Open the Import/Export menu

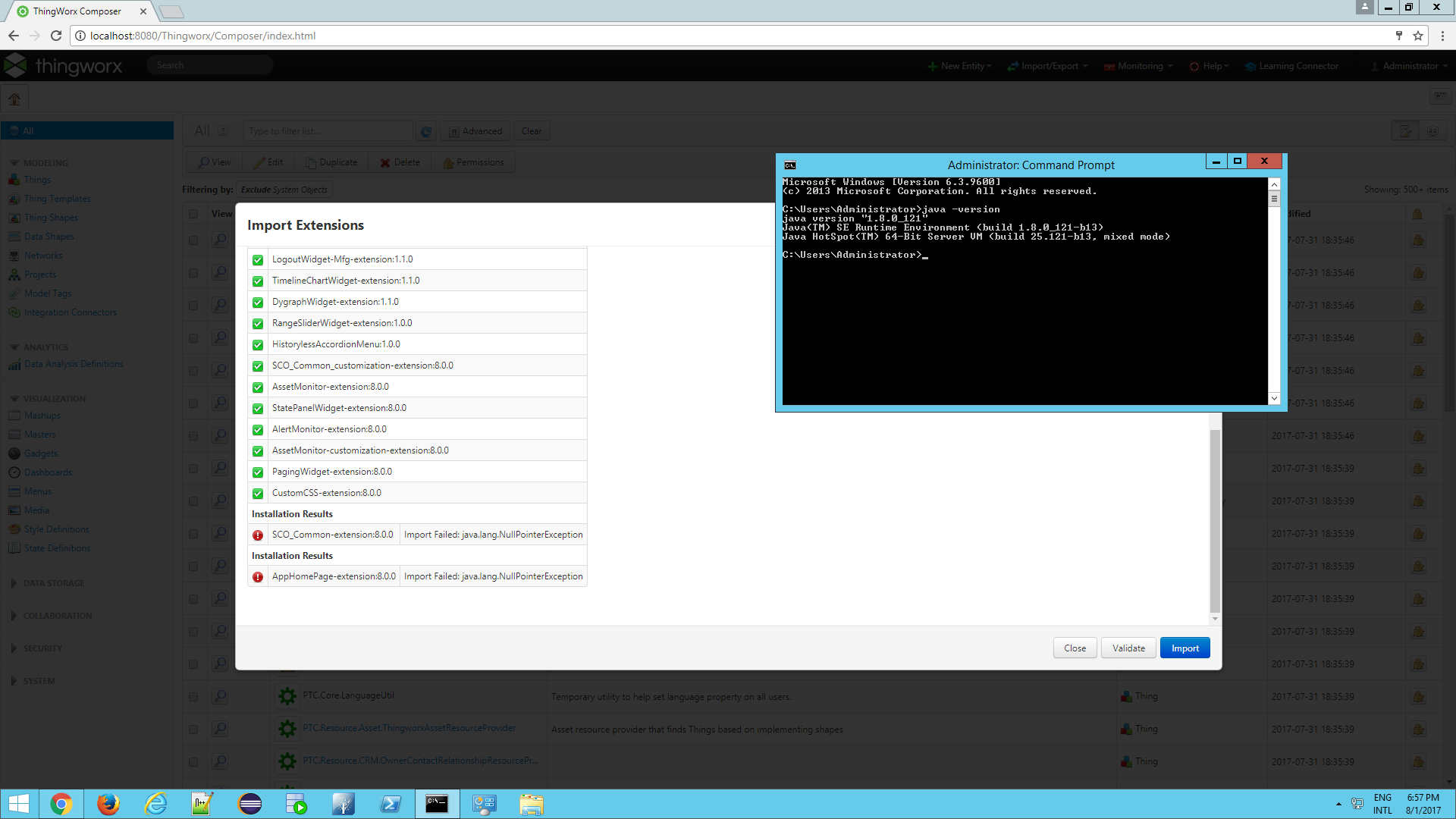[1048, 66]
